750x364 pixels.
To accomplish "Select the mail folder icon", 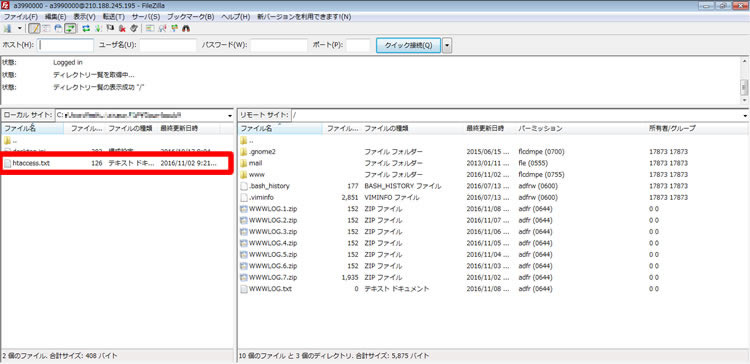I will 243,163.
